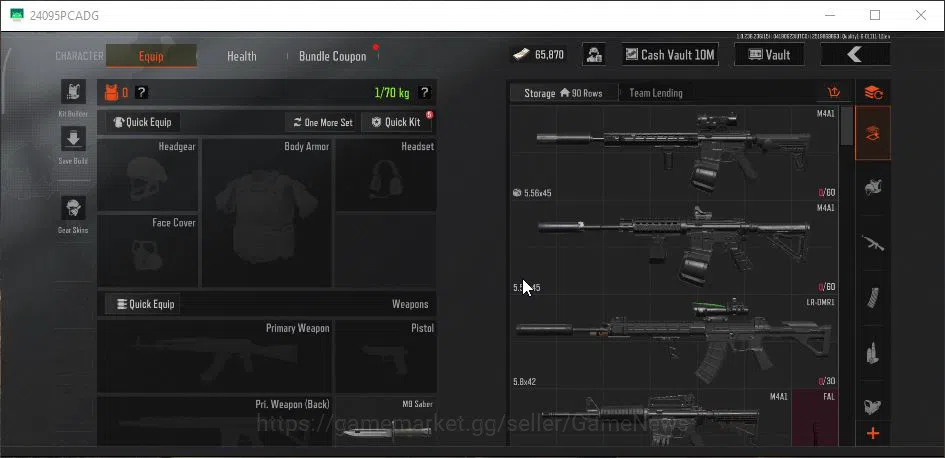Viewport: 945px width, 458px height.
Task: Select the FAL item in storage
Action: click(x=815, y=418)
